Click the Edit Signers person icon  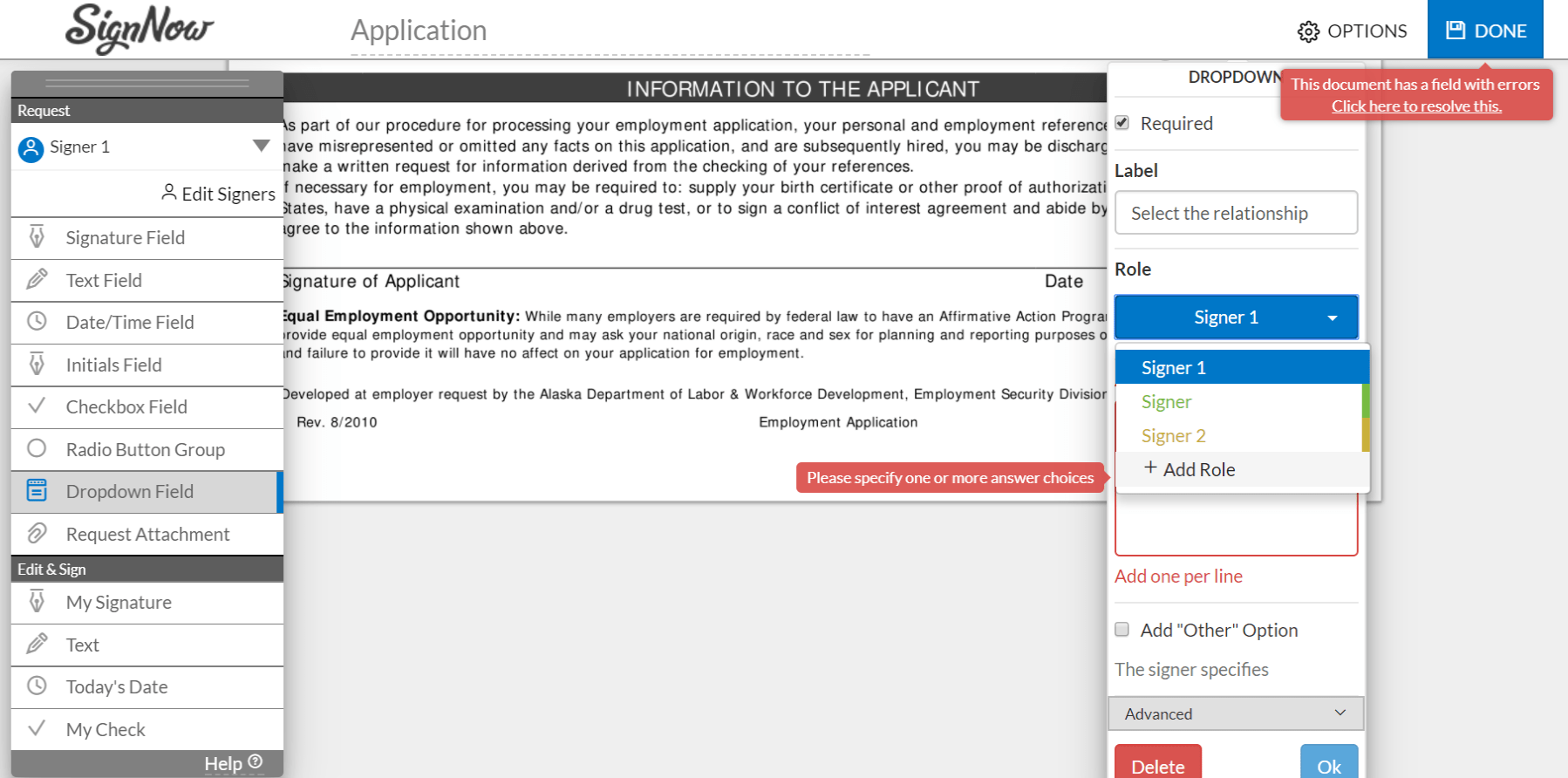point(169,193)
